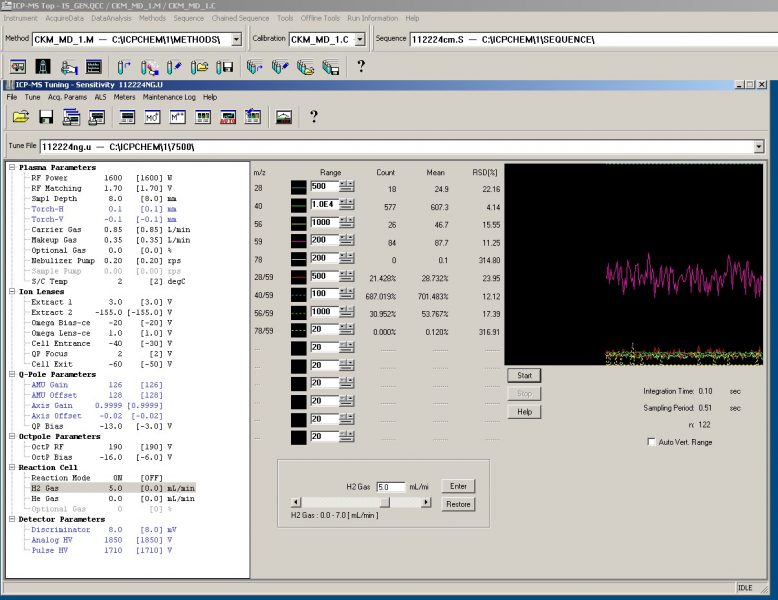Collapse the Reaction Cell tree node
Screen dimensions: 778x600
point(12,467)
